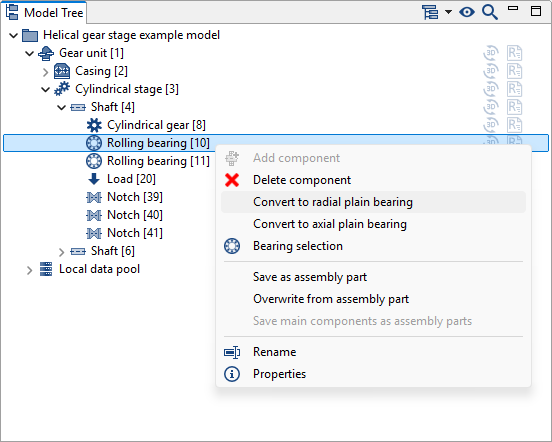This screenshot has height=442, width=552.
Task: Click the Rolling bearing [10] icon
Action: 94,143
